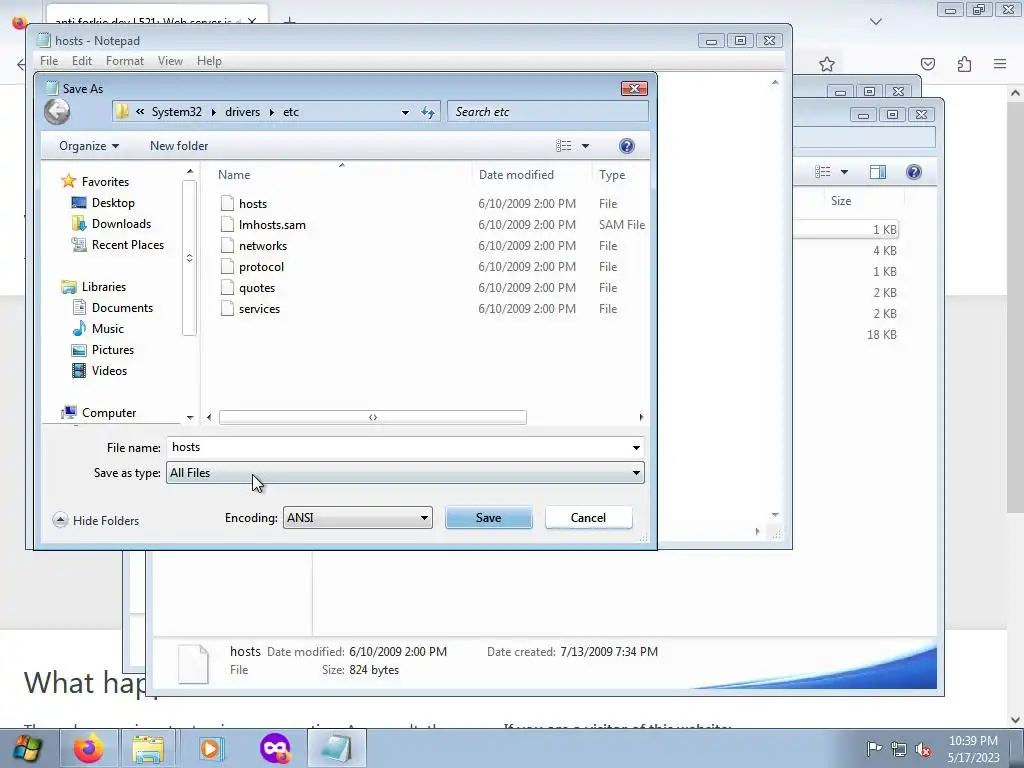Open Pictures library
Screen dimensions: 1024x768
point(112,349)
